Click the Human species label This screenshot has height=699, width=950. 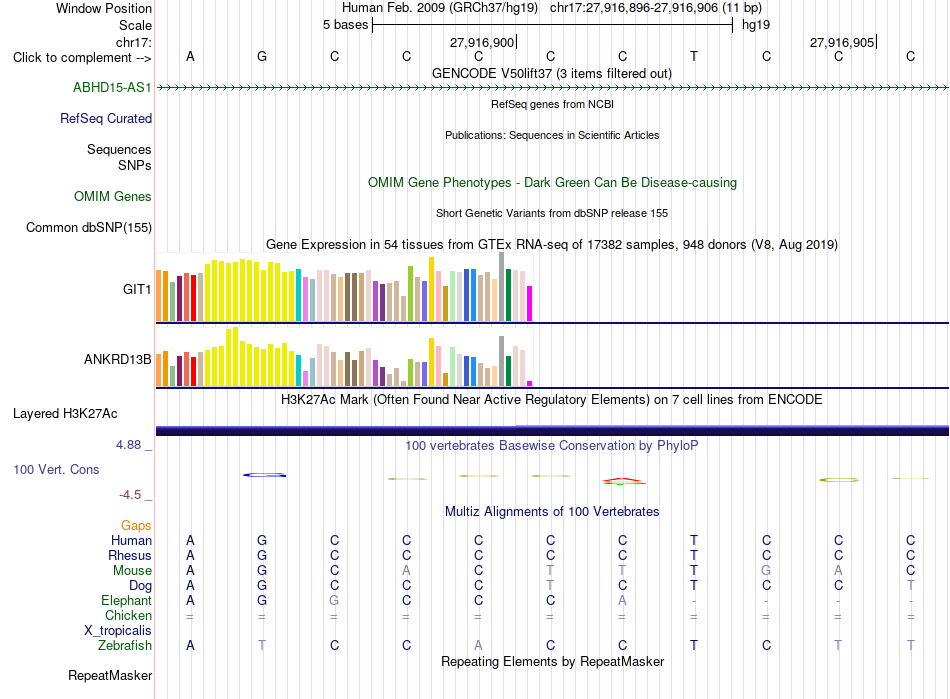(131, 540)
